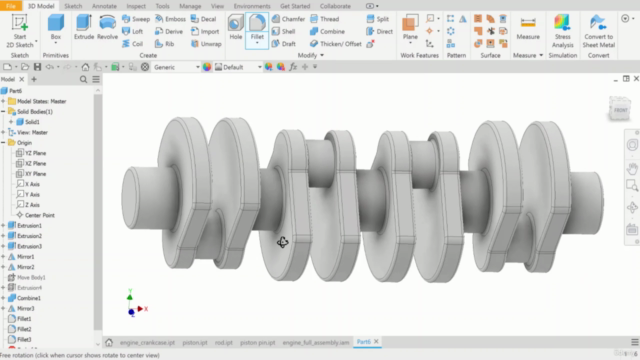Select the Unwrap tool

pyautogui.click(x=206, y=44)
